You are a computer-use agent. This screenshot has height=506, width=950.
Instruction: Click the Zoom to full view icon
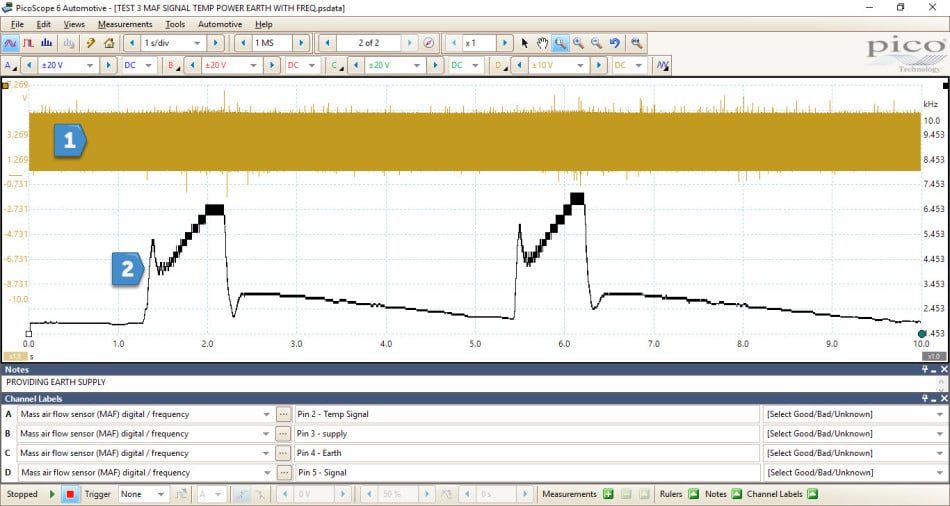pos(636,43)
